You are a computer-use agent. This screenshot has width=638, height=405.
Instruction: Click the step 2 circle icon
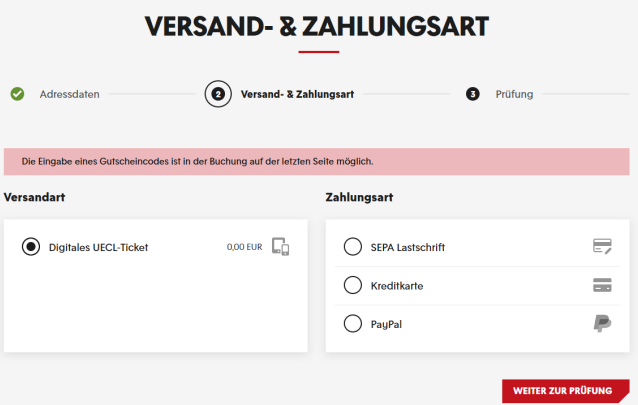click(218, 94)
